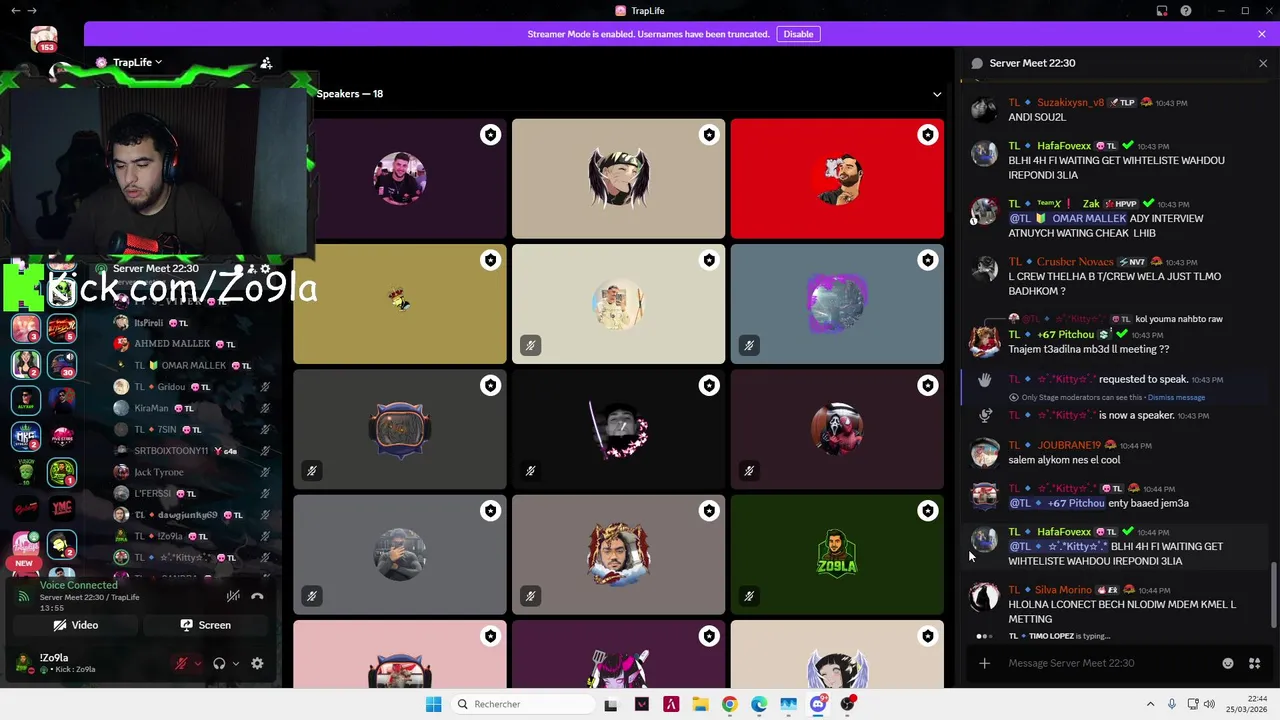Open the Five Stars server icon
Viewport: 1280px width, 720px height.
62,437
